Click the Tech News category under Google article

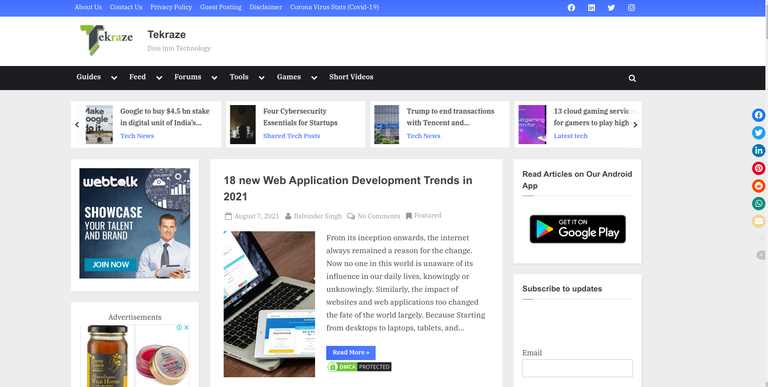tap(137, 136)
